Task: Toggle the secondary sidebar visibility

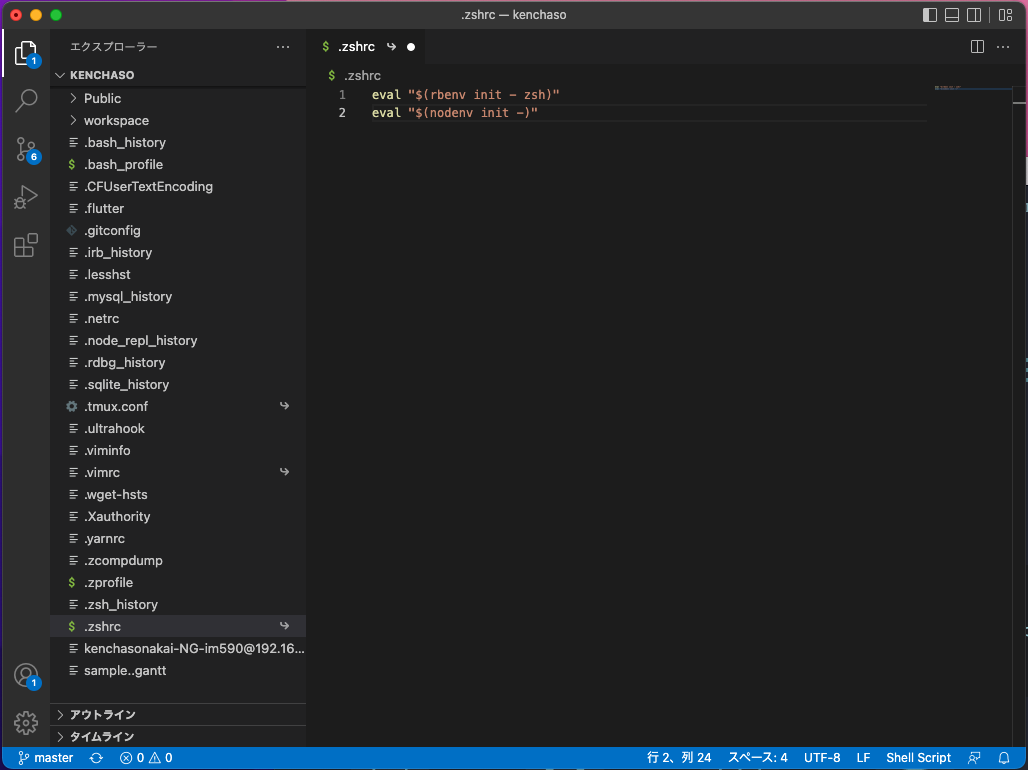Action: coord(974,15)
